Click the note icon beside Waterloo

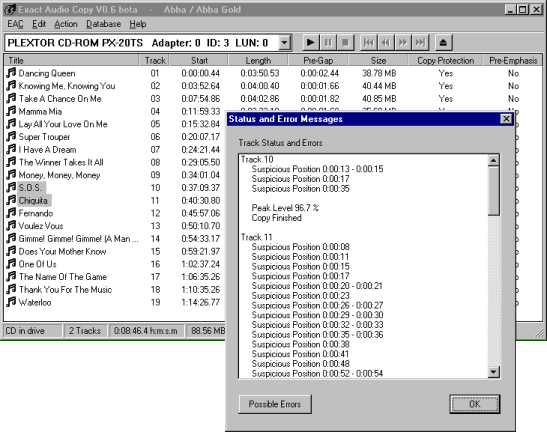click(x=11, y=302)
